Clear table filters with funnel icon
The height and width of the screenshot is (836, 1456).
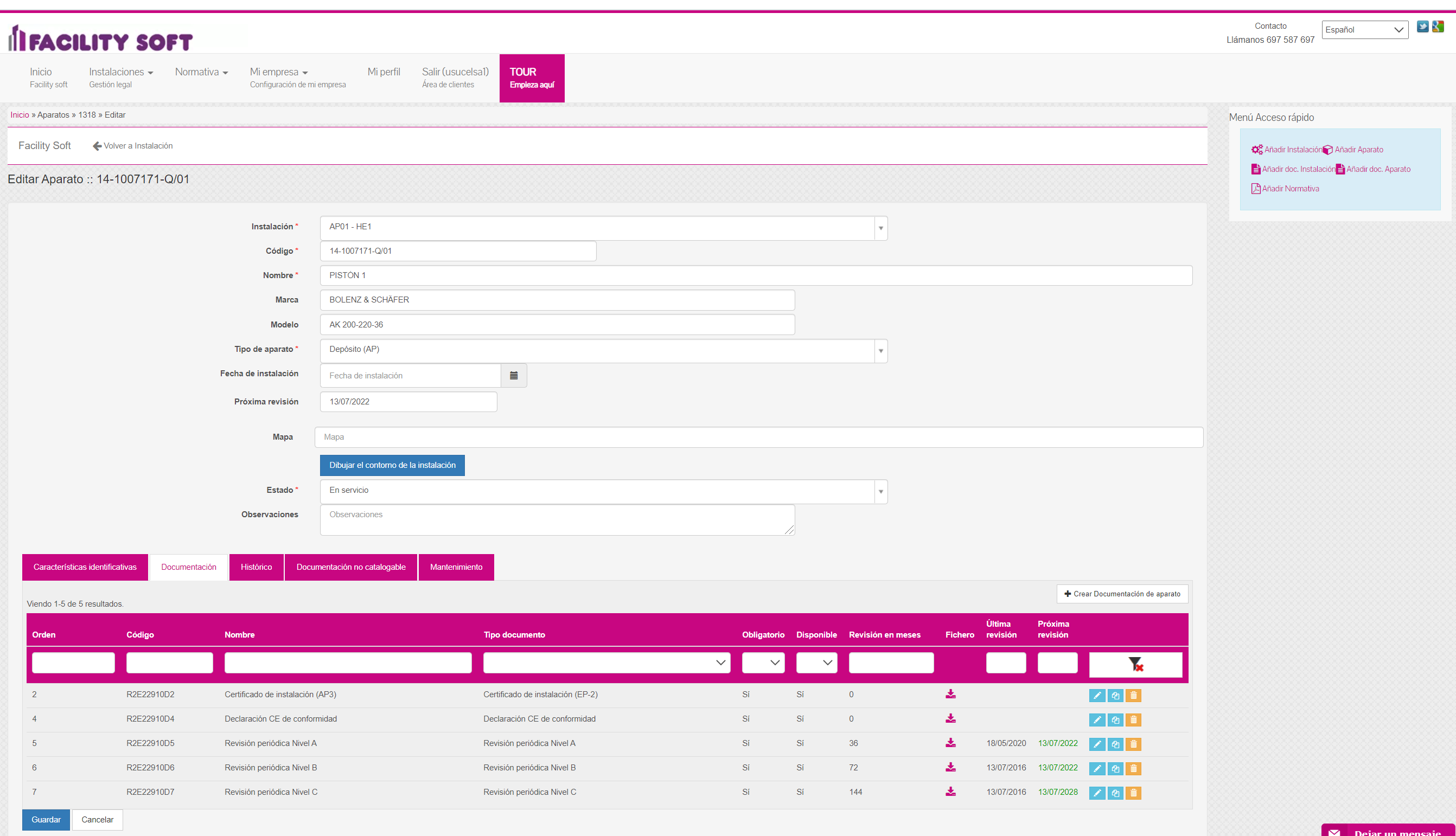click(1135, 664)
